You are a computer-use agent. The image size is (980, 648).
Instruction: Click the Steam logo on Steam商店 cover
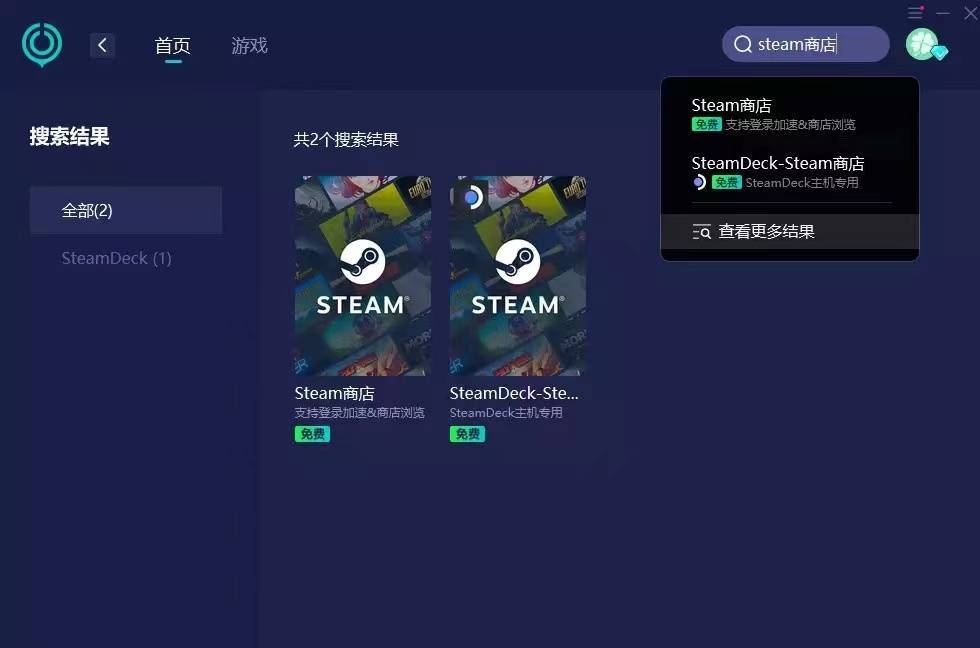(x=362, y=261)
